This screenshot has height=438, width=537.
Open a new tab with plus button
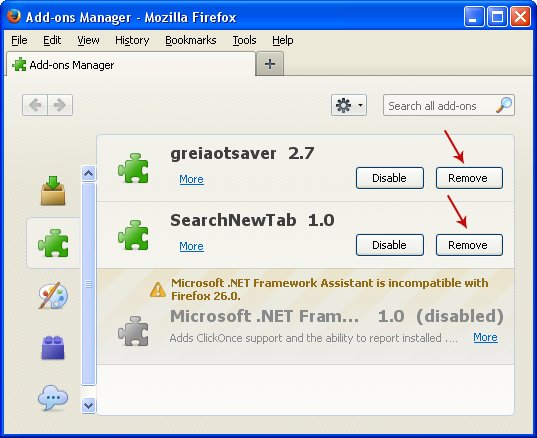[270, 64]
